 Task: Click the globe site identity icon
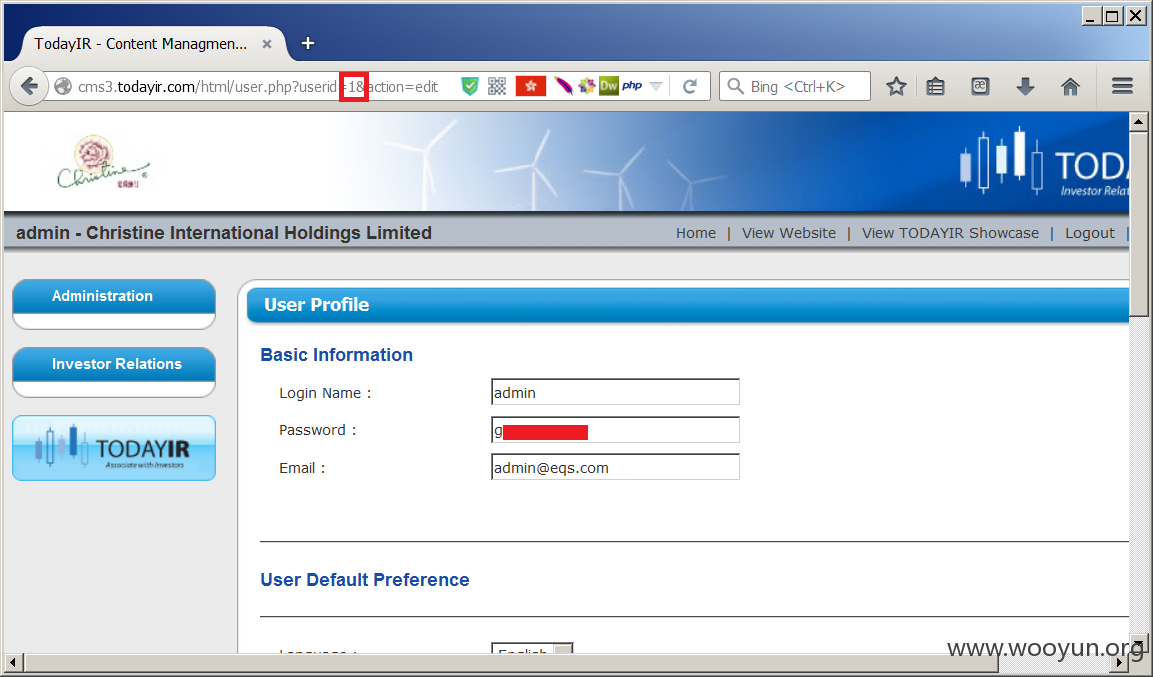64,87
